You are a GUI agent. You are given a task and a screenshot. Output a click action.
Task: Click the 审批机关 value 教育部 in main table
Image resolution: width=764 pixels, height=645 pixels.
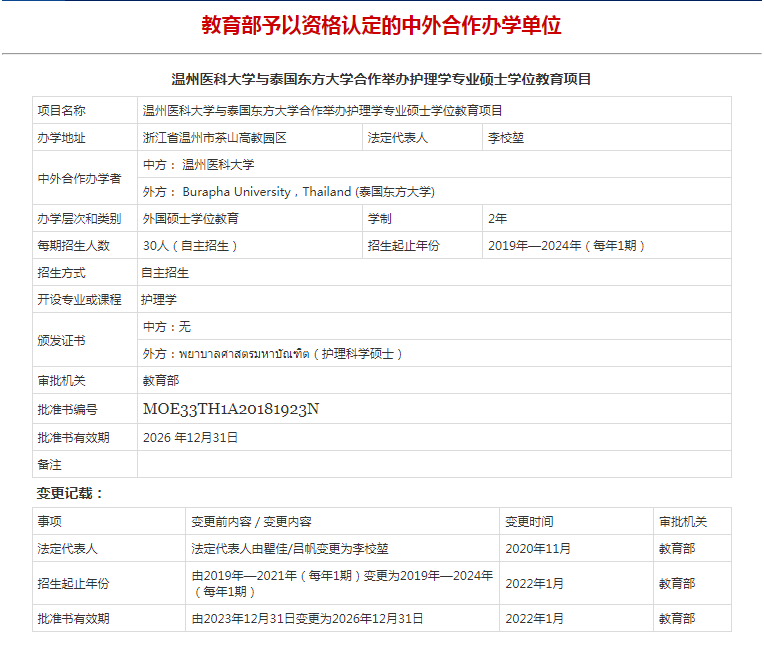coord(160,380)
